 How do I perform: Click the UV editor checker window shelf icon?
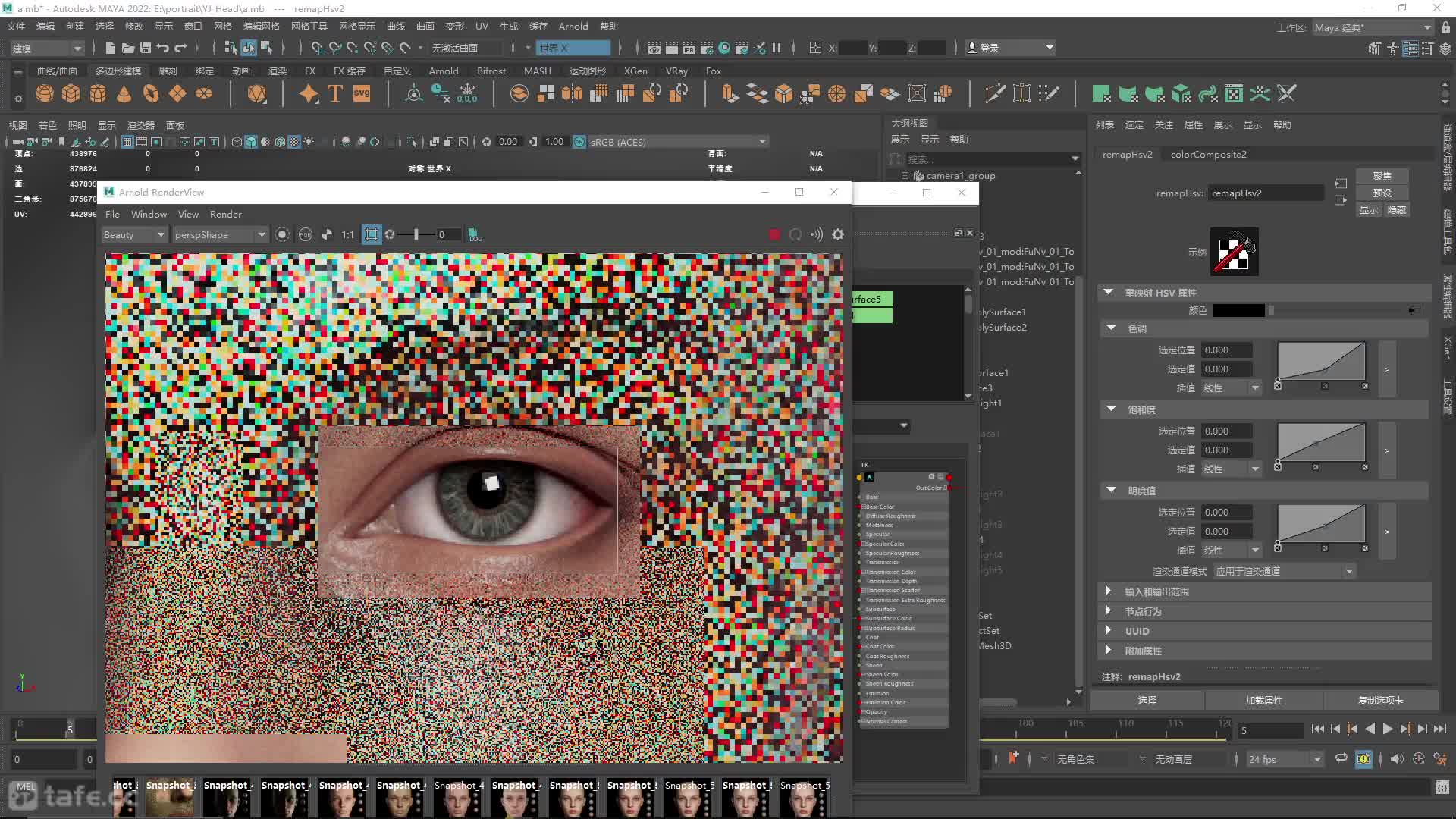1234,93
